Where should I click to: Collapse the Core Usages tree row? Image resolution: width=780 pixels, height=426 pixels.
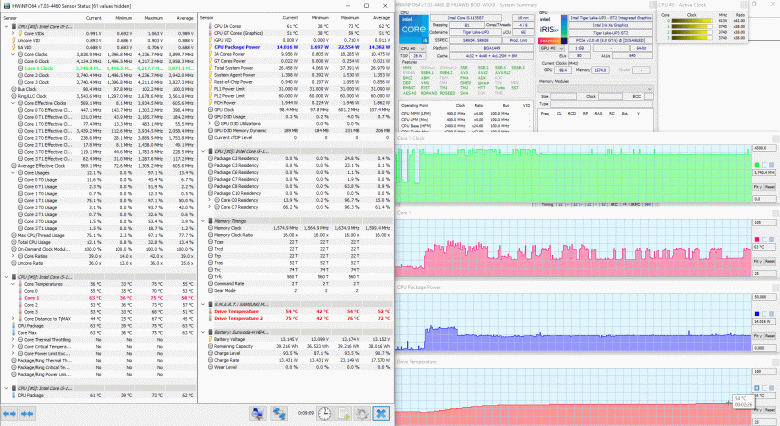[13, 173]
